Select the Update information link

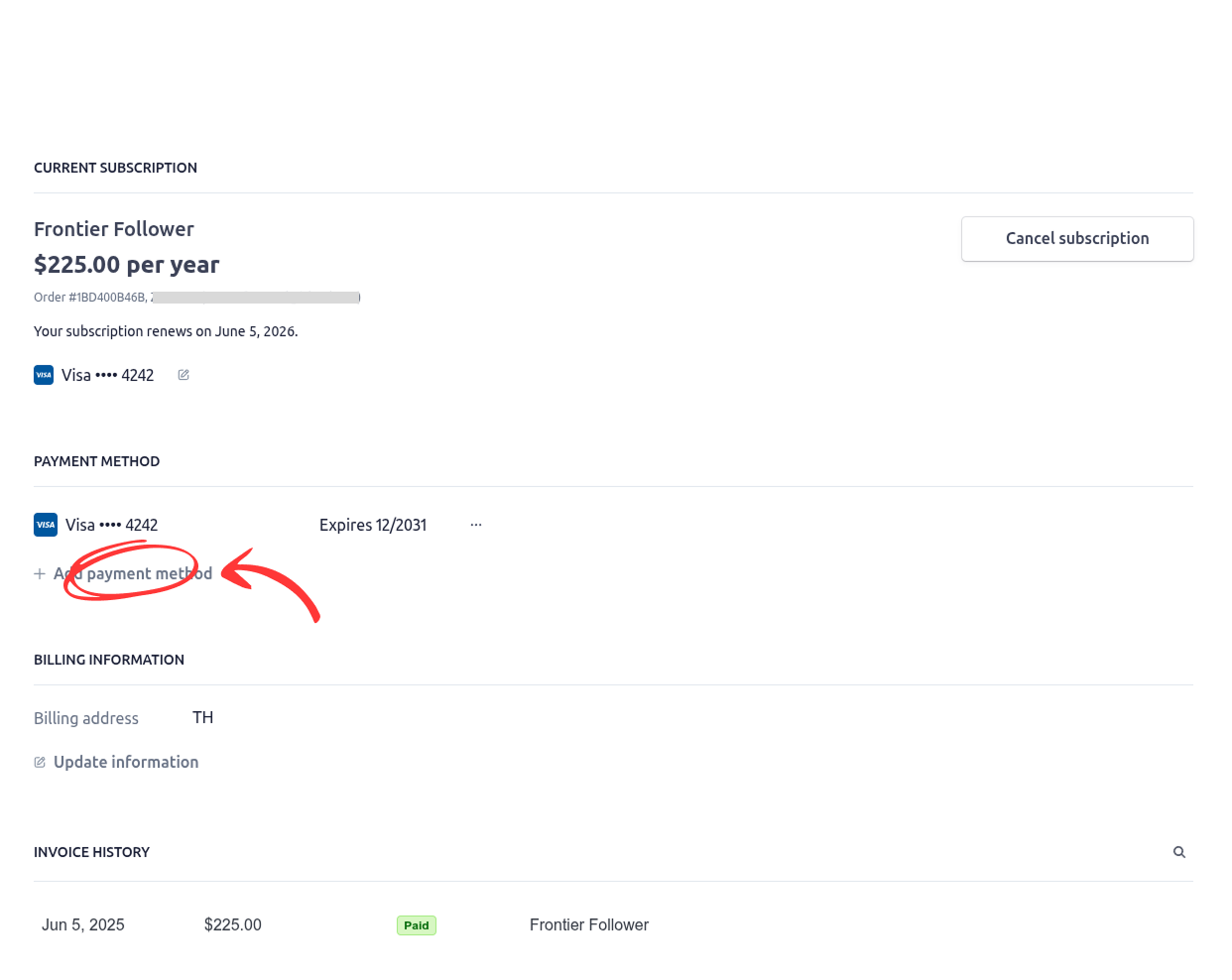tap(126, 762)
